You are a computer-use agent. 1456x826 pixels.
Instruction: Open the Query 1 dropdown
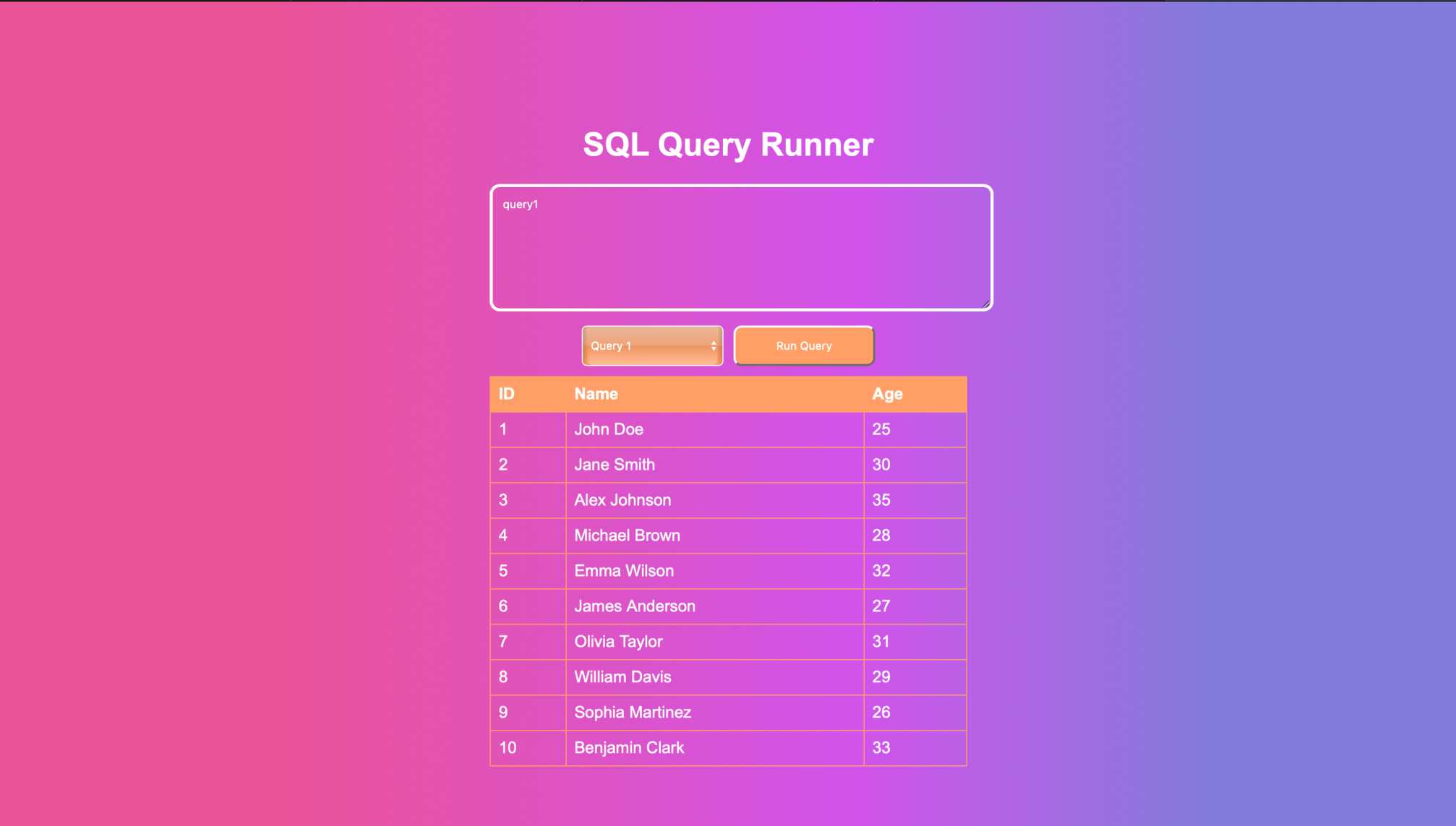point(652,345)
